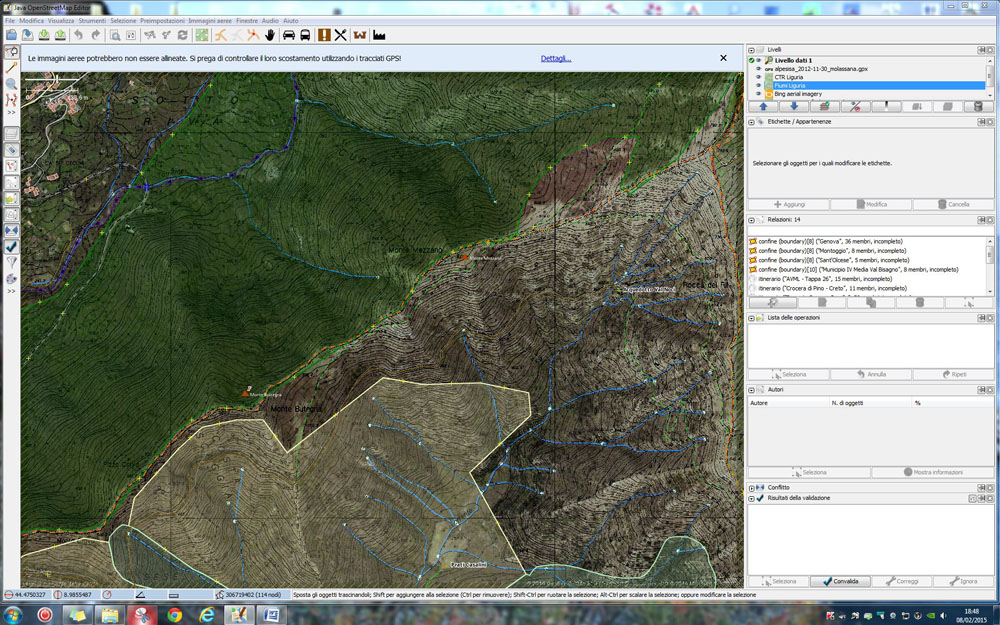Open the Preimpostazioni menu

[161, 20]
